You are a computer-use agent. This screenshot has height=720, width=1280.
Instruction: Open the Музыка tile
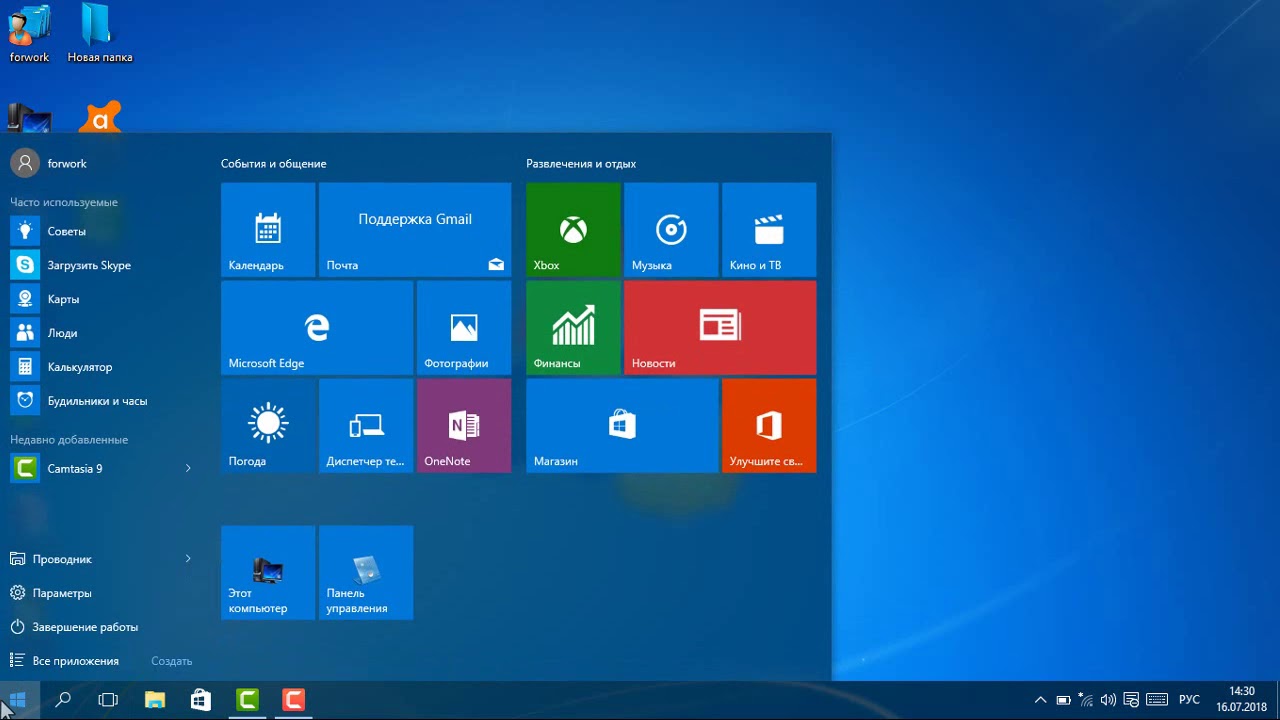click(671, 229)
